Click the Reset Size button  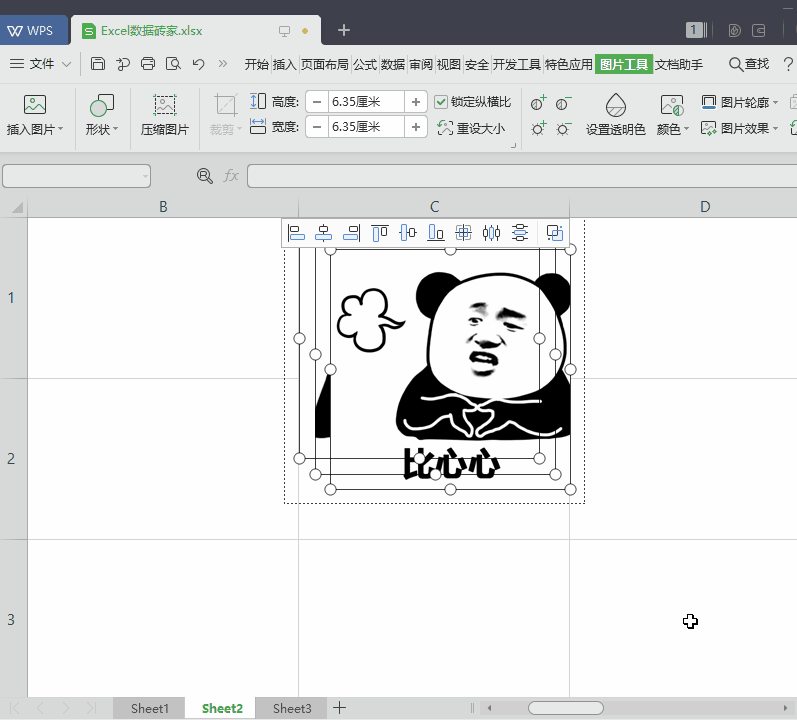472,128
